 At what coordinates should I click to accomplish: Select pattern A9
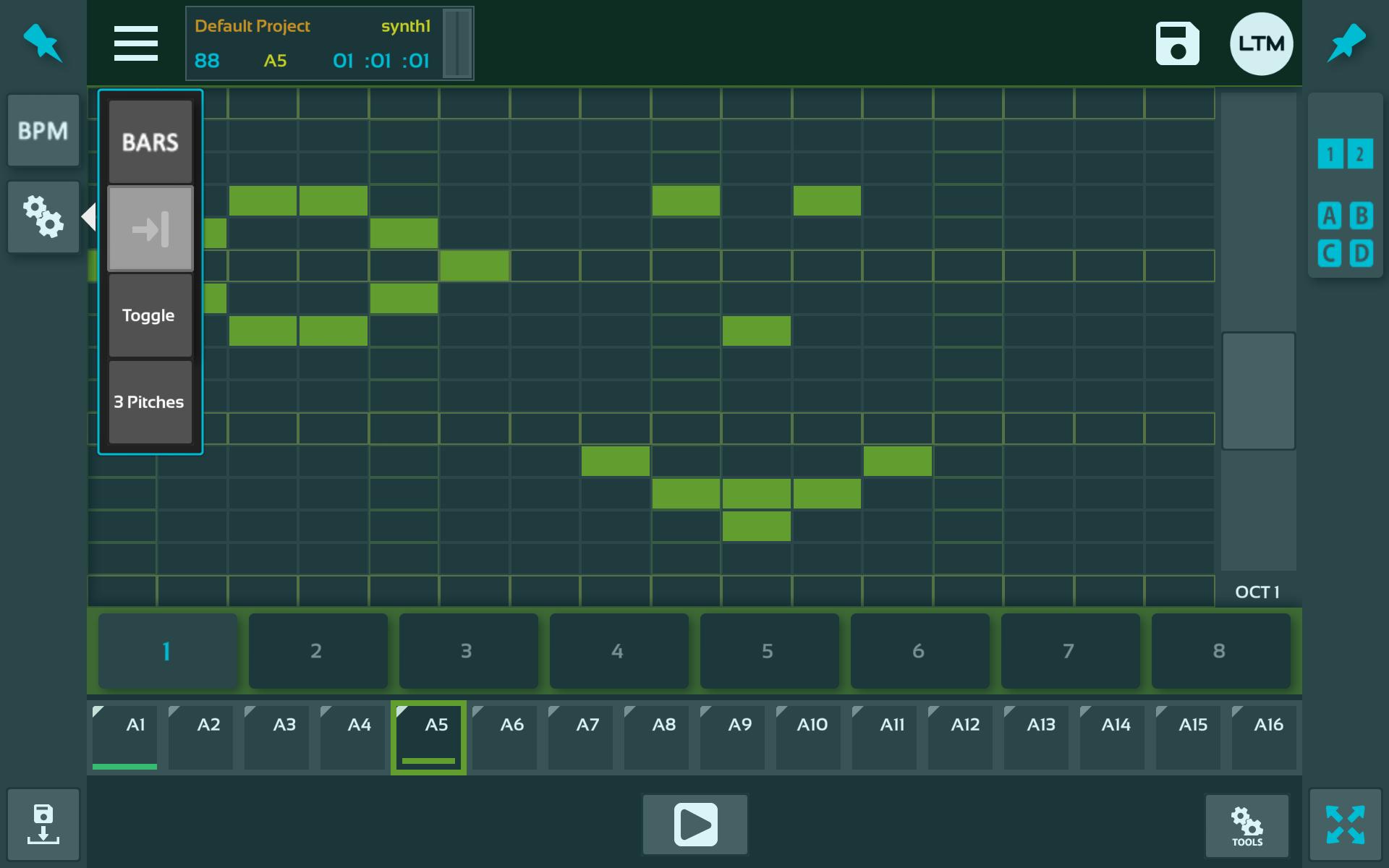[x=732, y=737]
